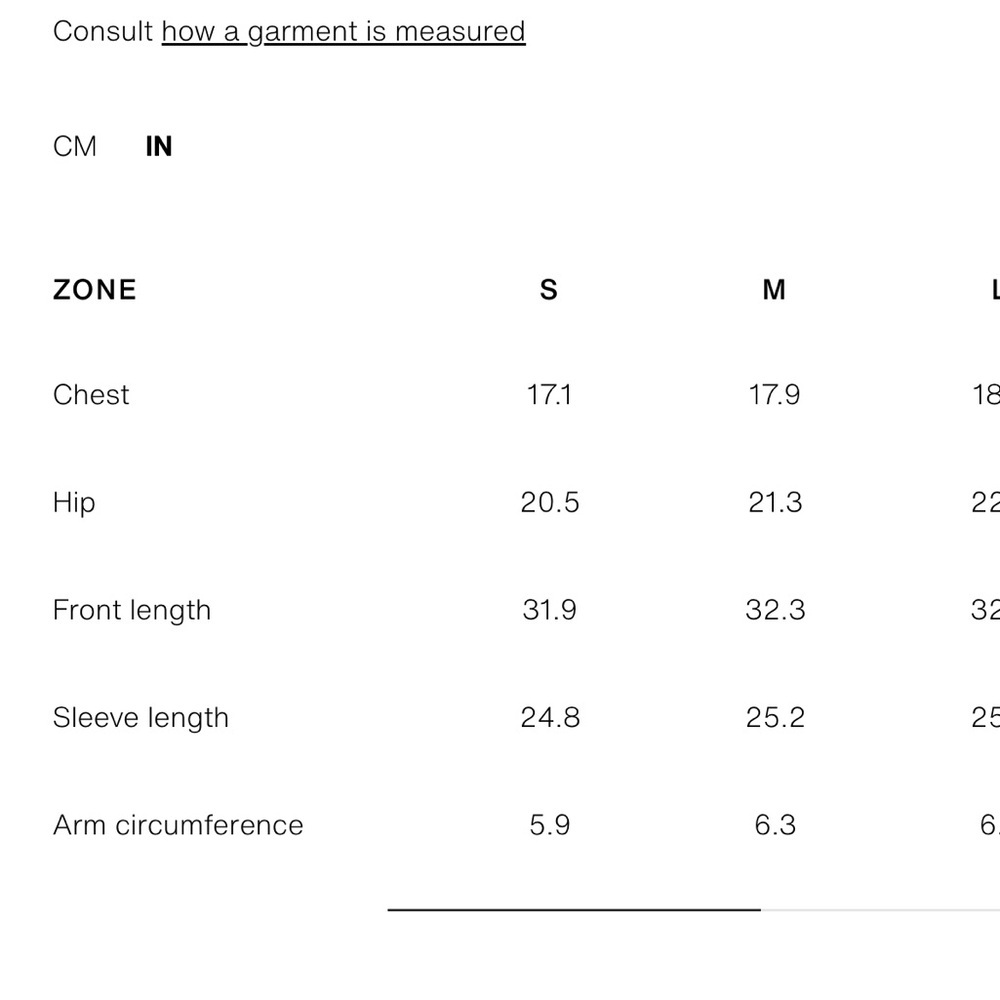
Task: Click the M chest value 17.9
Action: pyautogui.click(x=774, y=395)
